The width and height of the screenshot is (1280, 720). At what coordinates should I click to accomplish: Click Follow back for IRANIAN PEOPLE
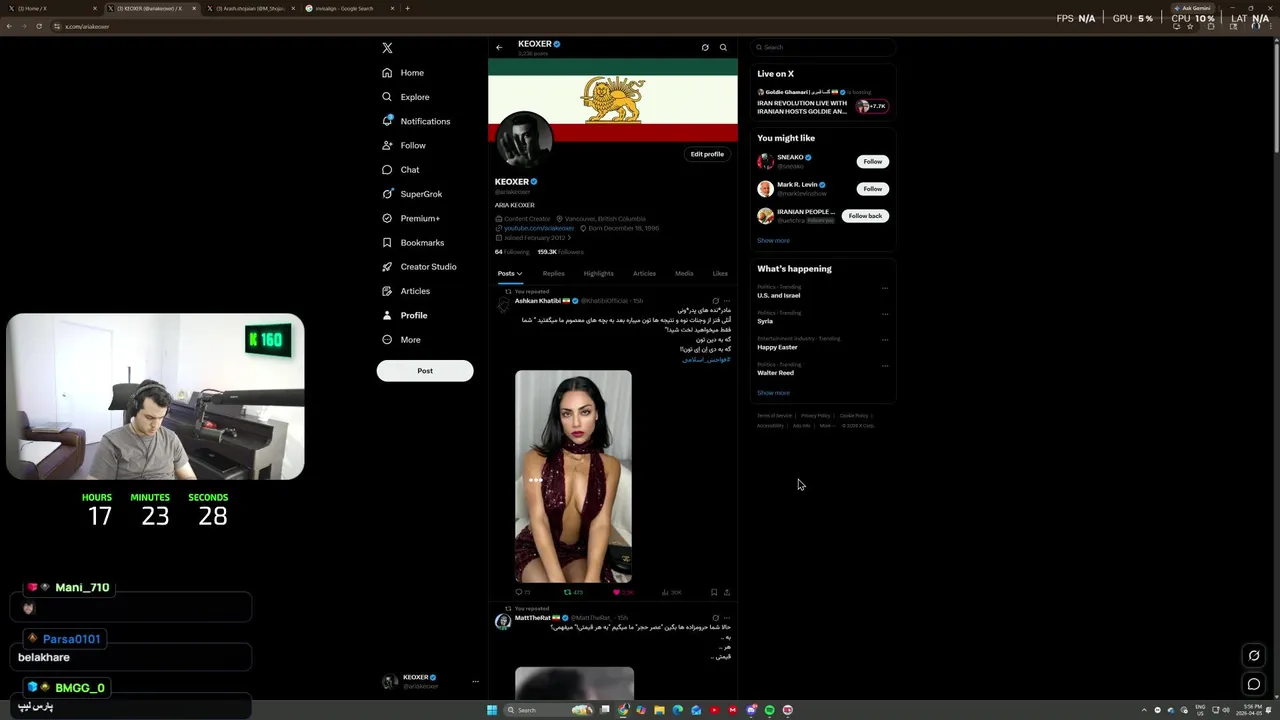tap(866, 216)
